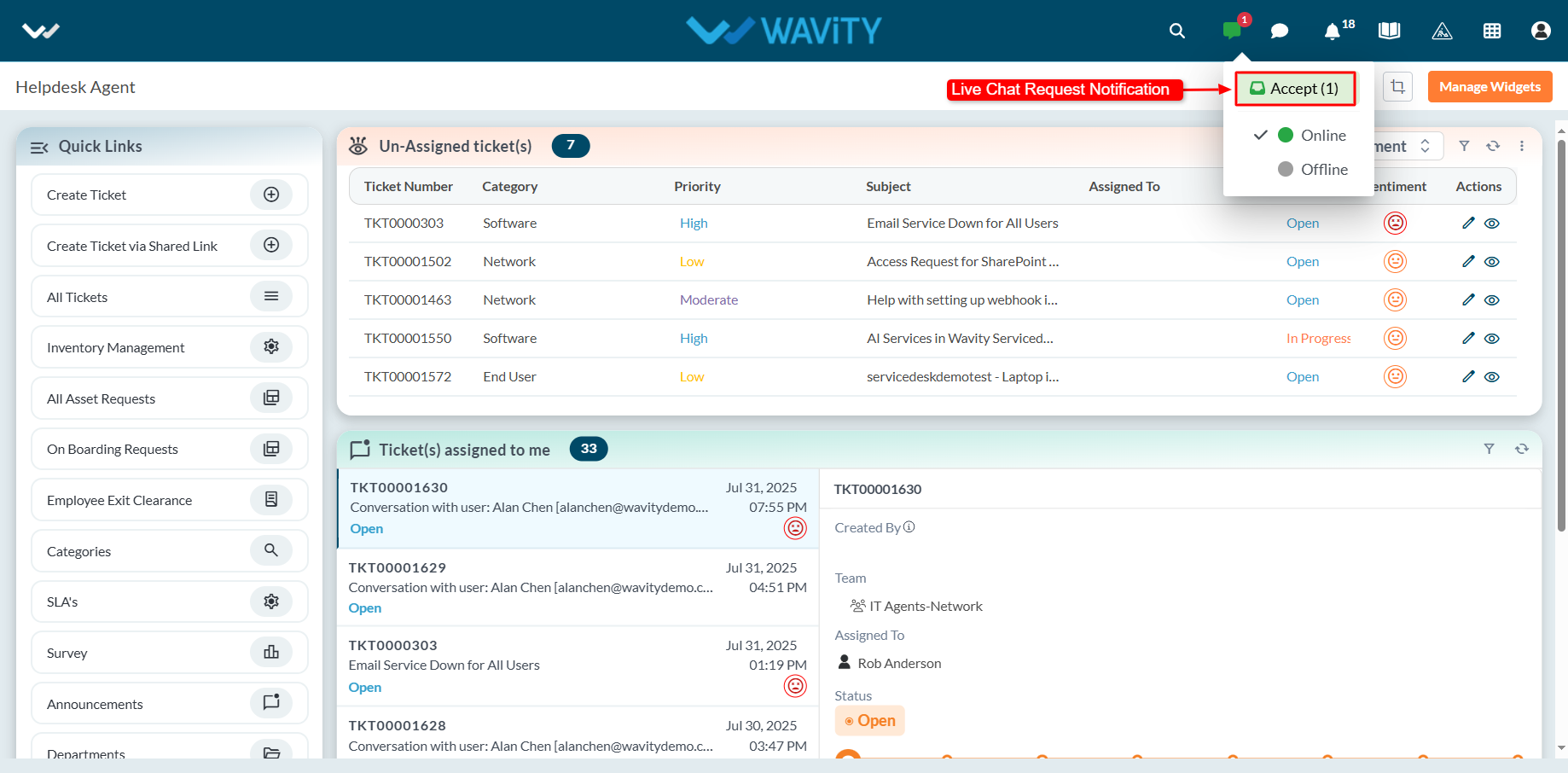View ticket TKT00001572 with eye icon
Image resolution: width=1568 pixels, height=773 pixels.
tap(1492, 376)
